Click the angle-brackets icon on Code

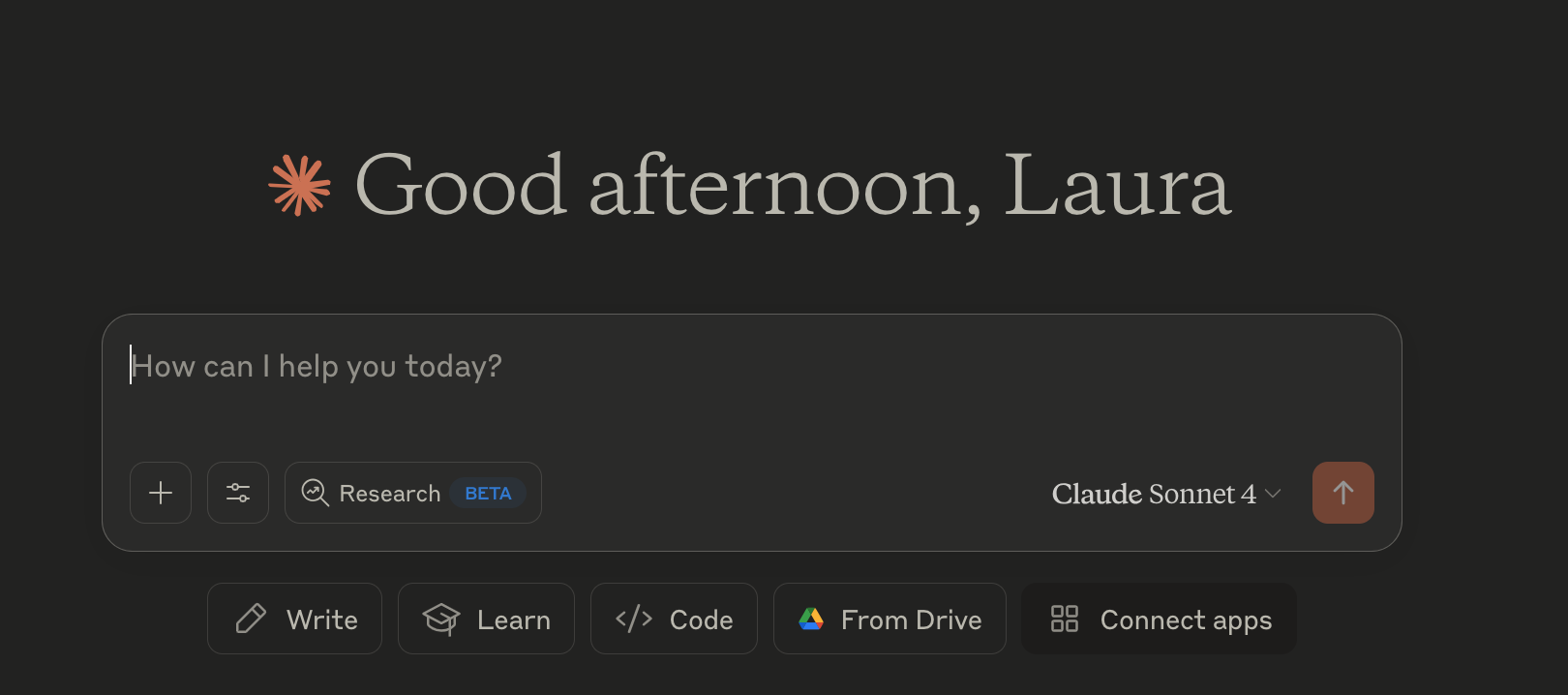tap(634, 619)
